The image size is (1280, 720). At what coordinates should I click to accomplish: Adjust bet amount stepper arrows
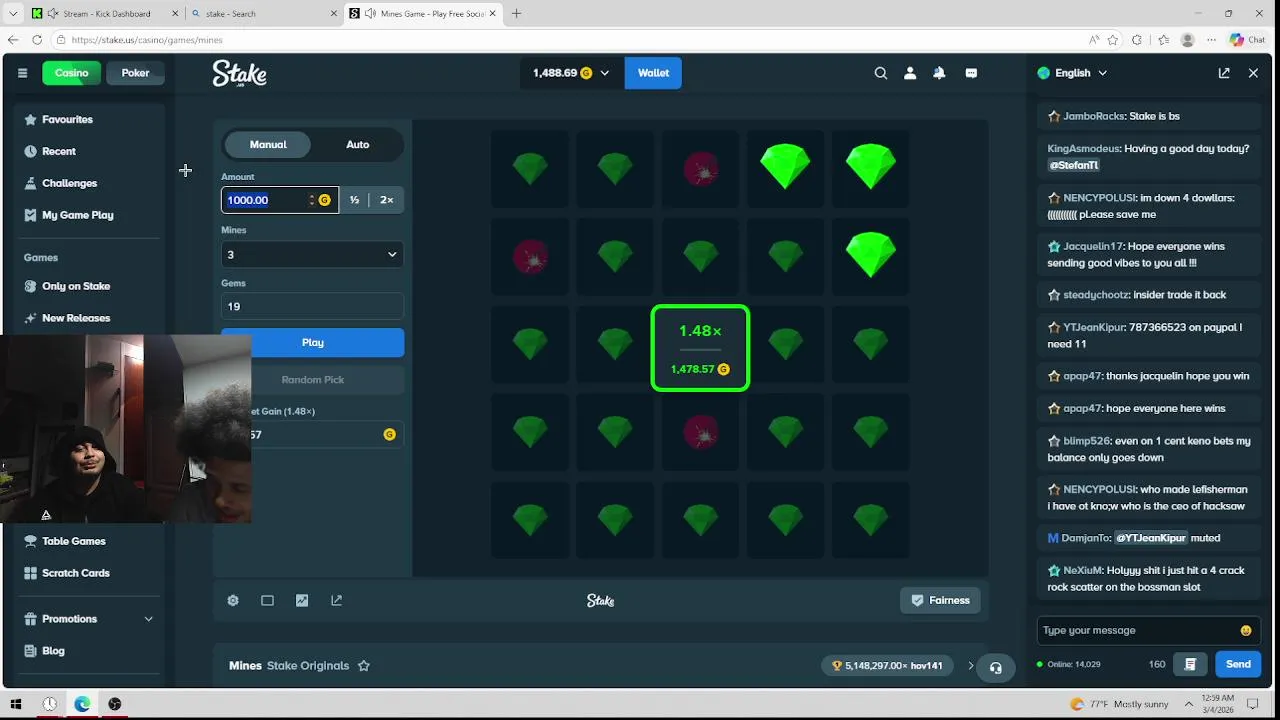[x=312, y=200]
